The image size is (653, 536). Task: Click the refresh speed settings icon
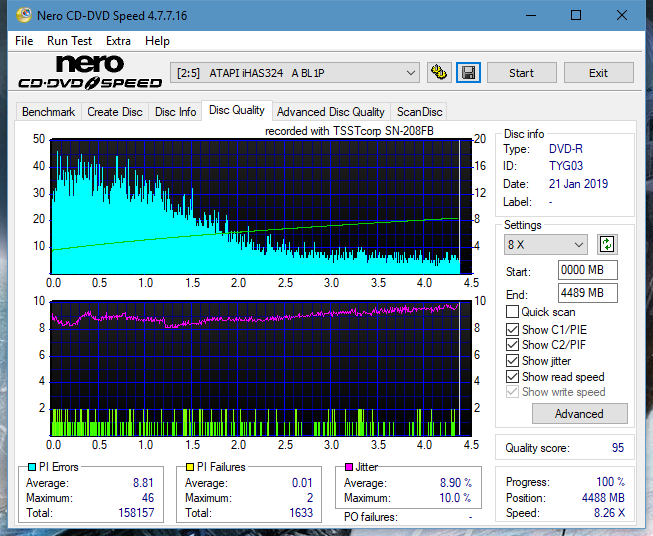tap(607, 244)
